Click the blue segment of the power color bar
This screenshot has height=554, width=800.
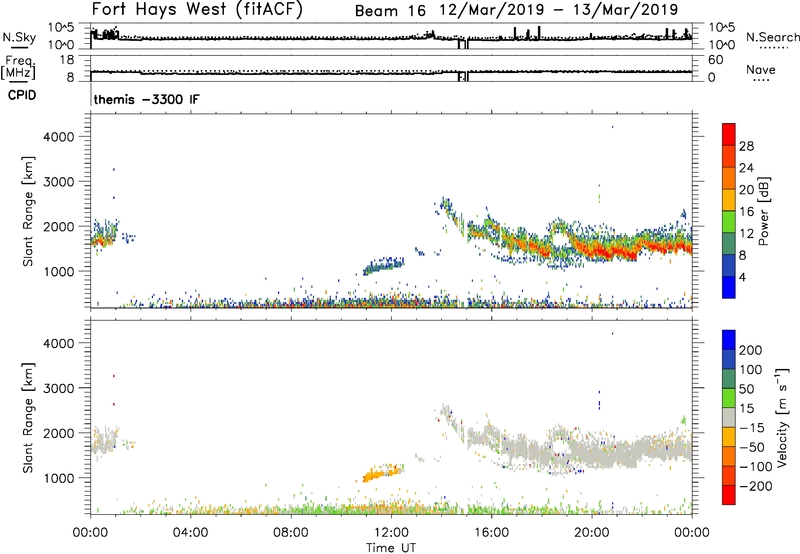tap(729, 287)
